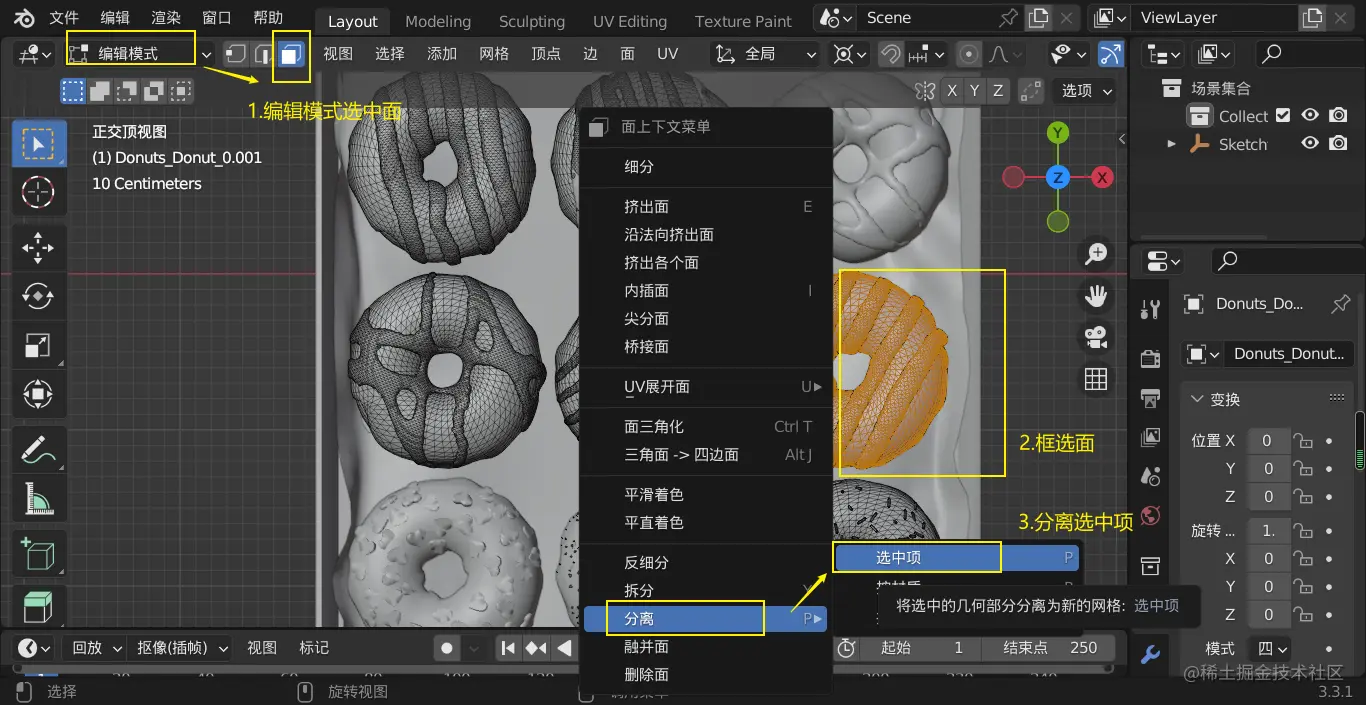This screenshot has width=1366, height=705.
Task: Toggle face select mode
Action: pos(290,54)
